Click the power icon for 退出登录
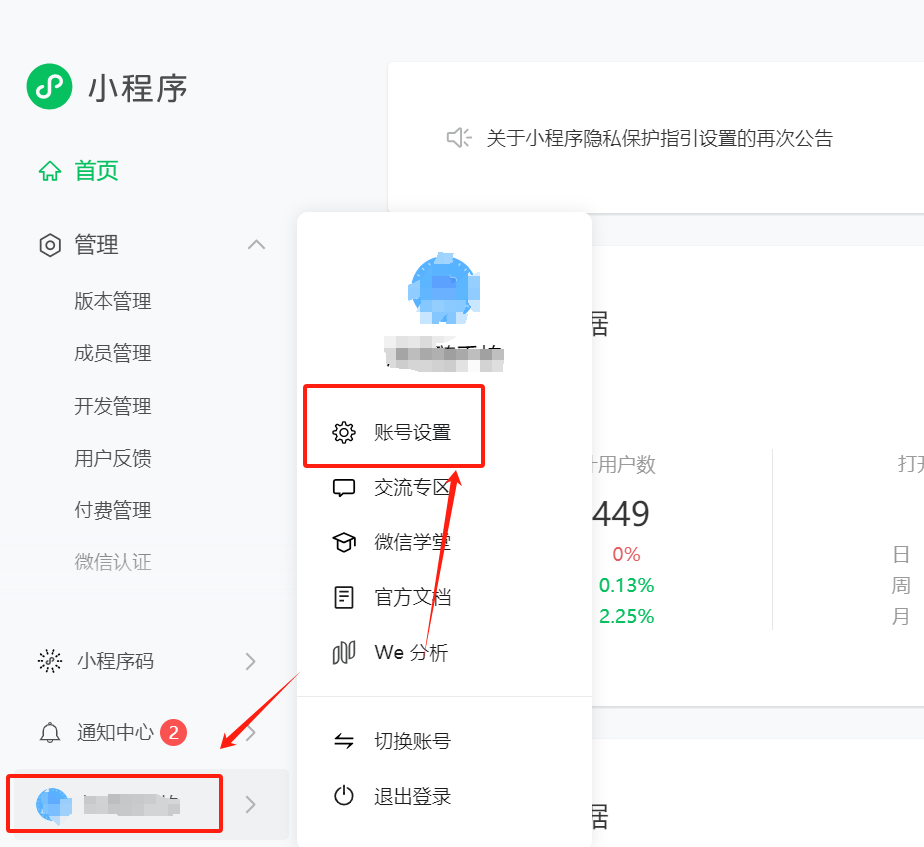The image size is (924, 847). pos(344,796)
